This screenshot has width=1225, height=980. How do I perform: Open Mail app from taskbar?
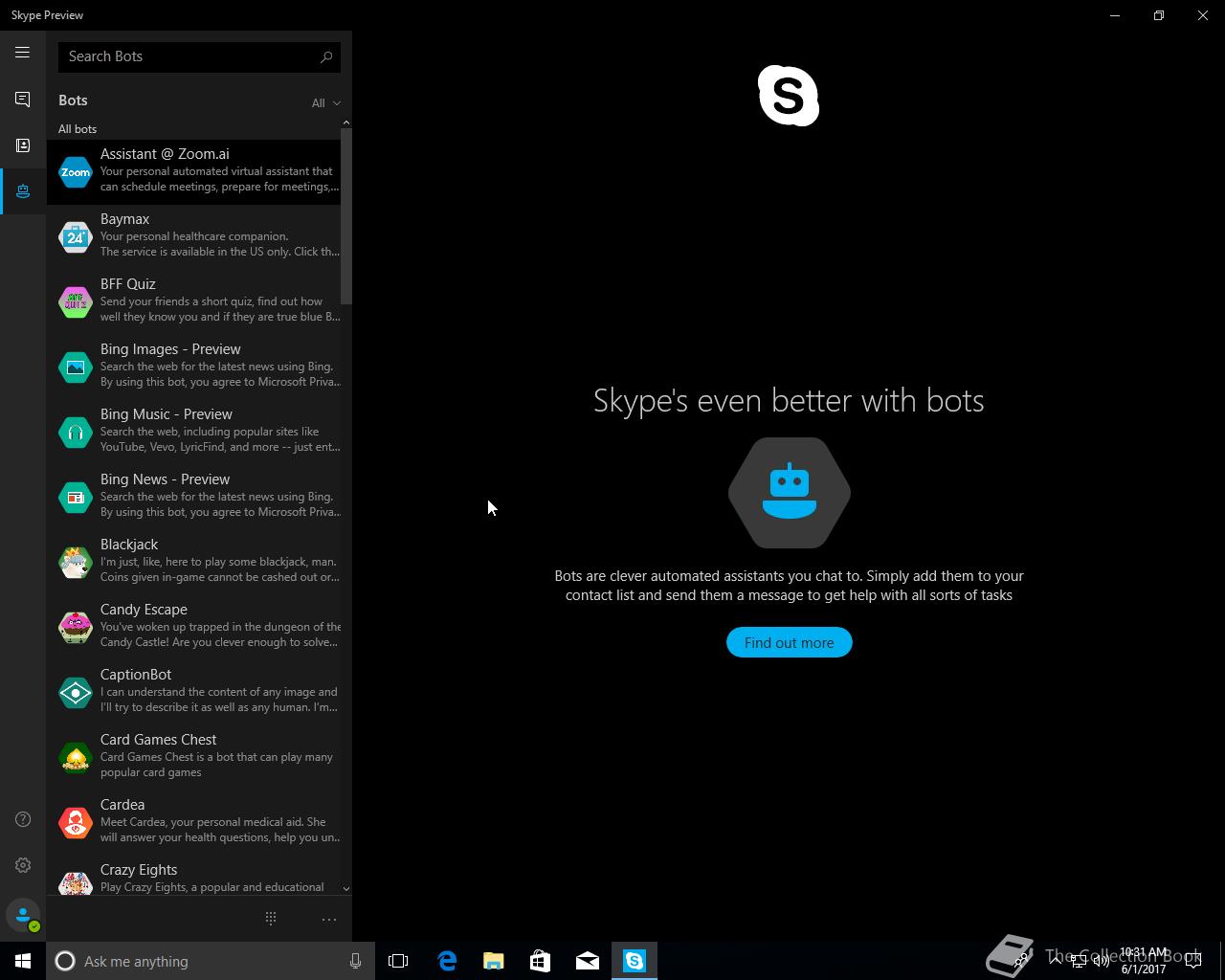click(587, 961)
